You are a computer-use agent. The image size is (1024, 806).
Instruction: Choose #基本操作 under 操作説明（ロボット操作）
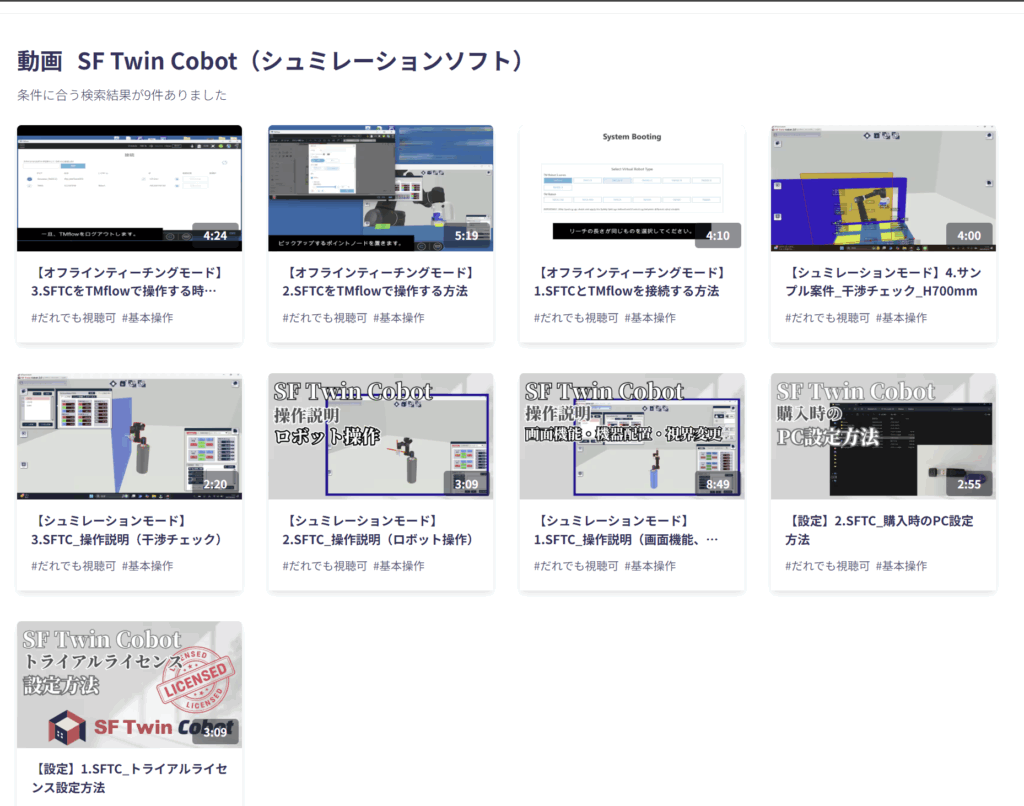tap(399, 566)
